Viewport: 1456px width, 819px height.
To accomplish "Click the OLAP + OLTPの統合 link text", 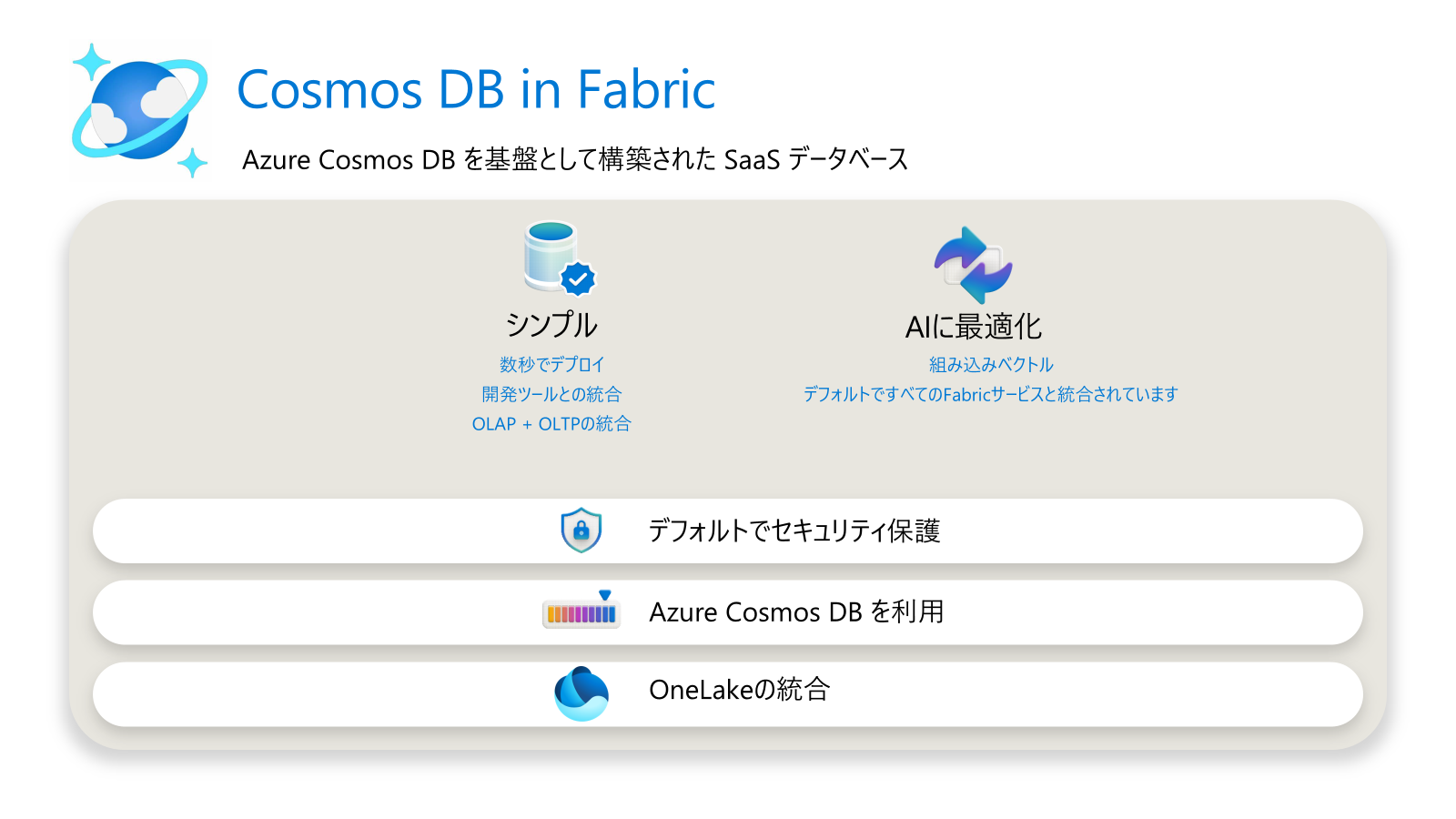I will click(x=551, y=424).
